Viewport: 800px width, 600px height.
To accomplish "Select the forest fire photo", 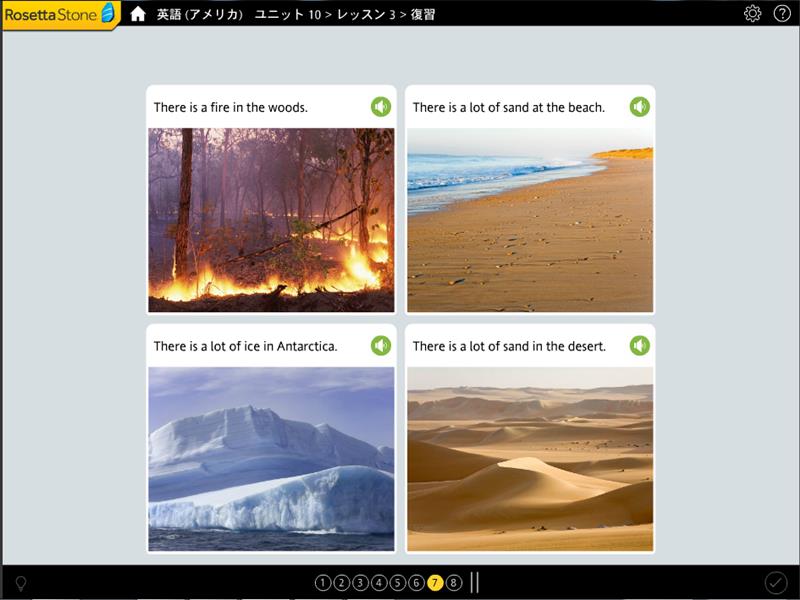I will click(x=271, y=220).
